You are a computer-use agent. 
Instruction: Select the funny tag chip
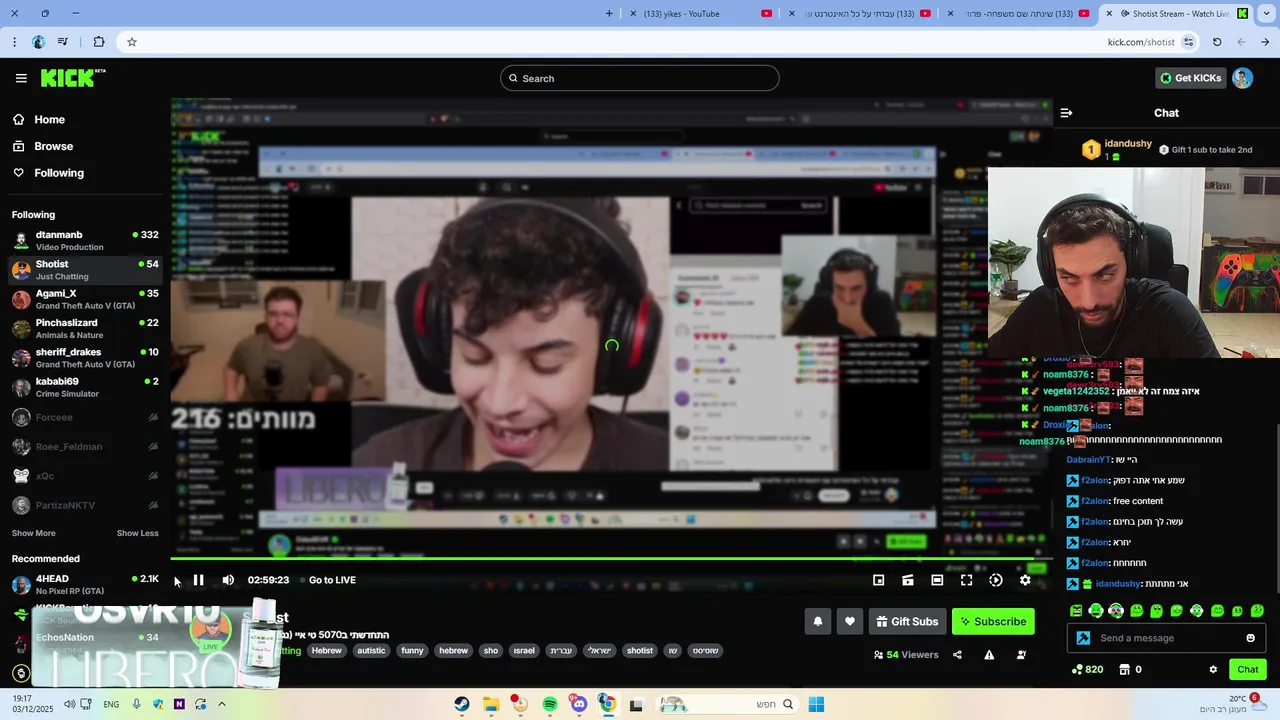tap(412, 650)
